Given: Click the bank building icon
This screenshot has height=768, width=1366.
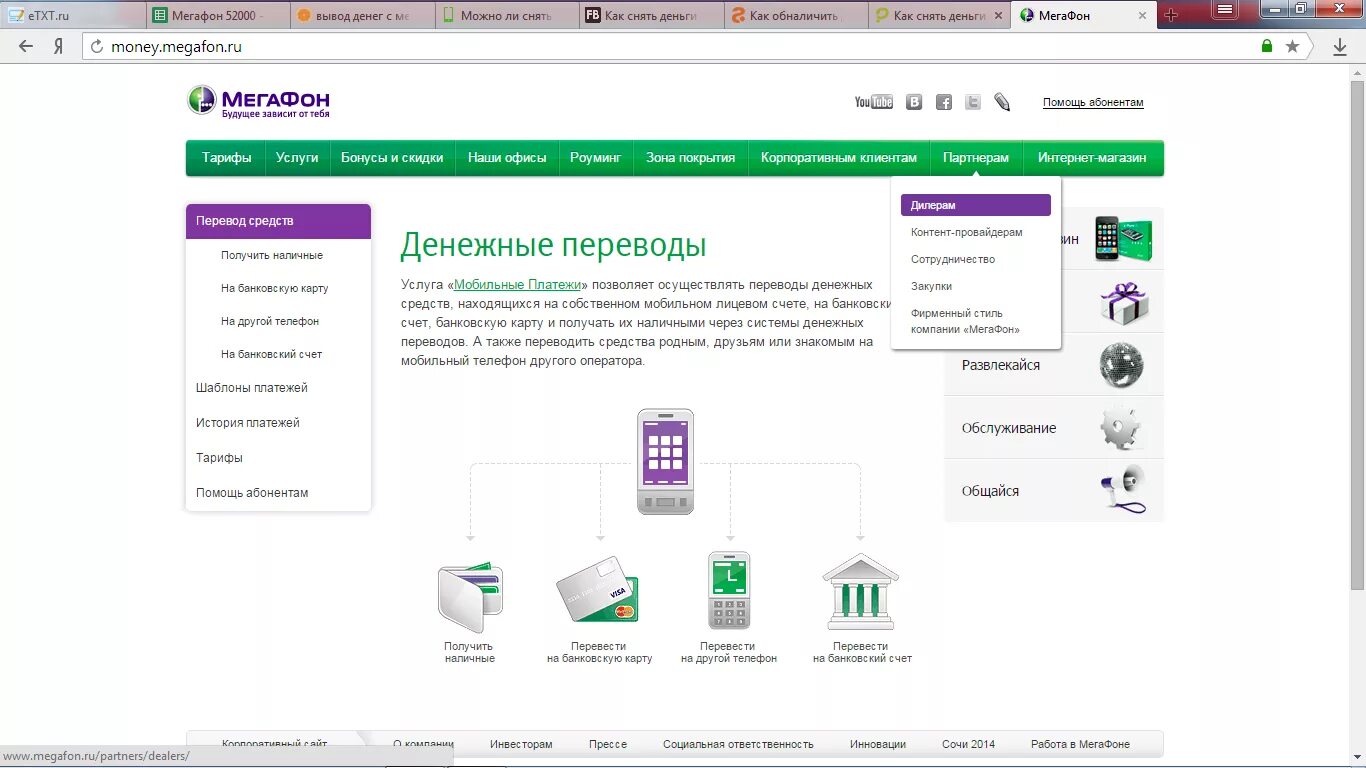Looking at the screenshot, I should point(861,591).
